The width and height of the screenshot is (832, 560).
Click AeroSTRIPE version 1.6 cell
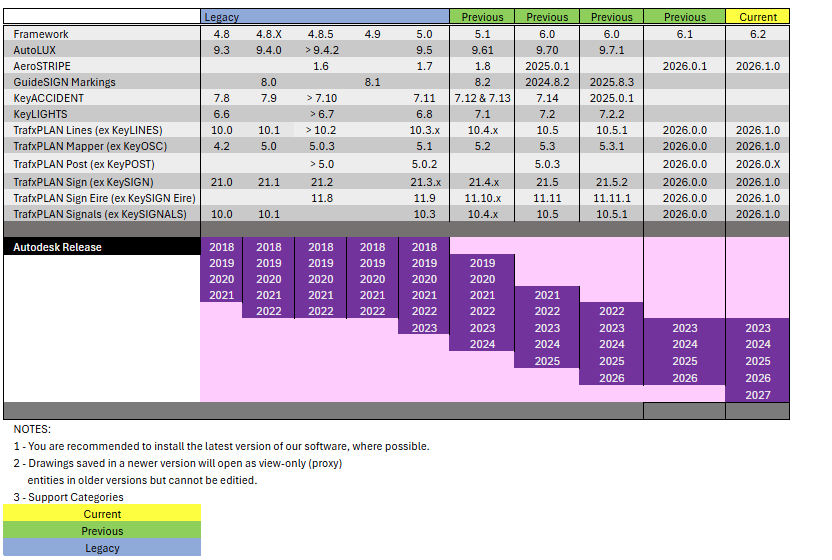[320, 66]
